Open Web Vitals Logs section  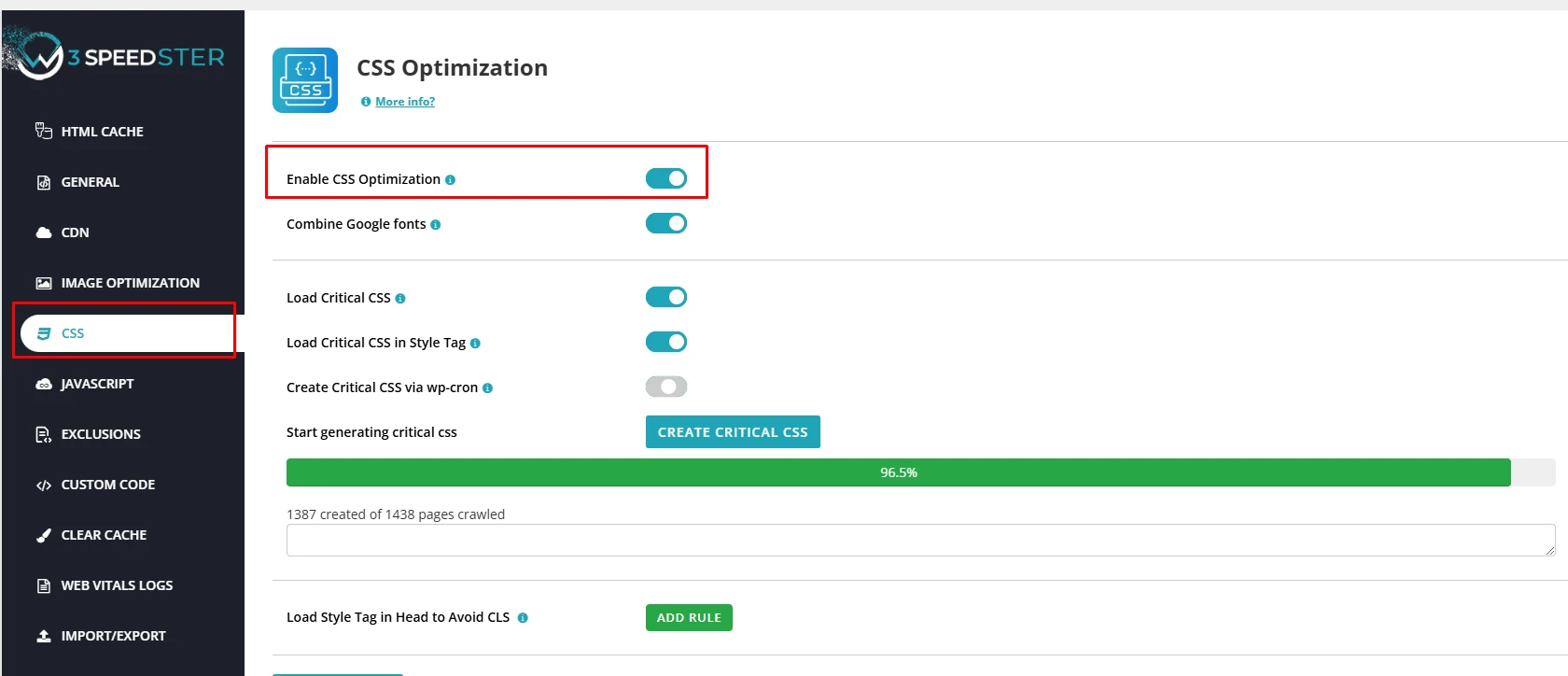(117, 585)
